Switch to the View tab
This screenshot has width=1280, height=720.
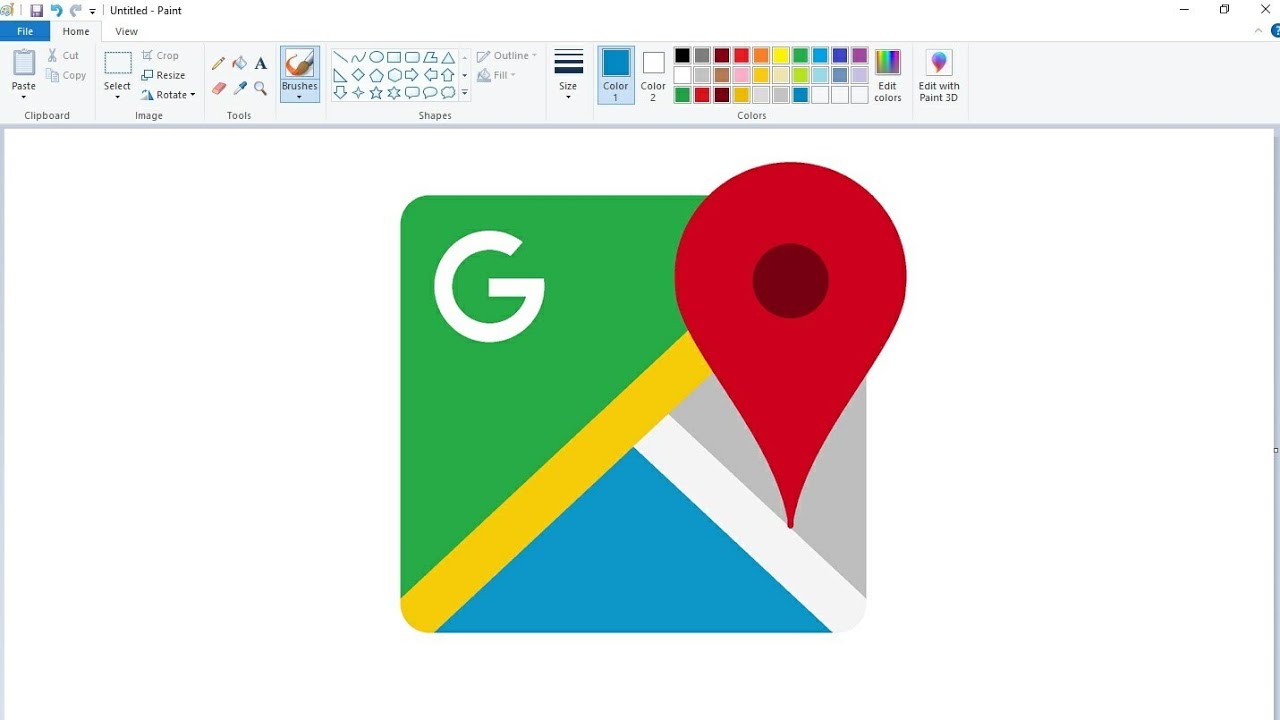pos(126,31)
